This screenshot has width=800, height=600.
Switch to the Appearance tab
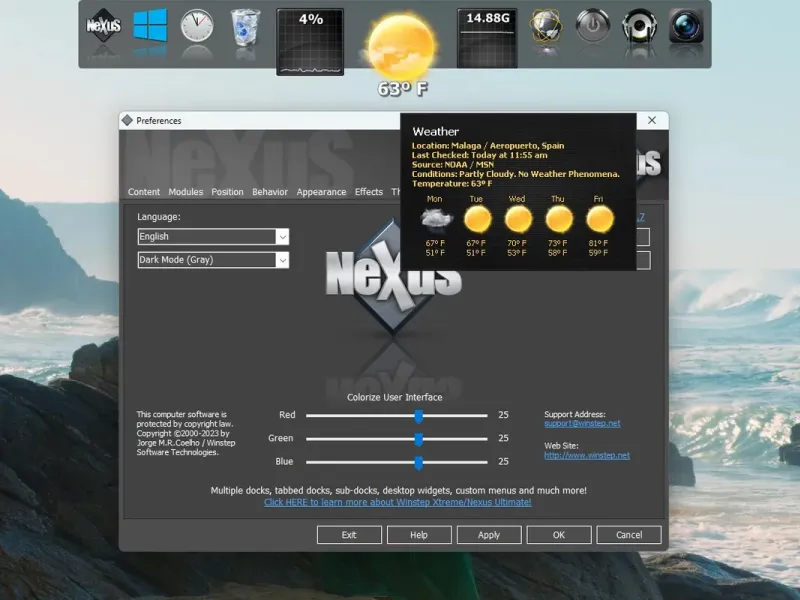[x=321, y=192]
